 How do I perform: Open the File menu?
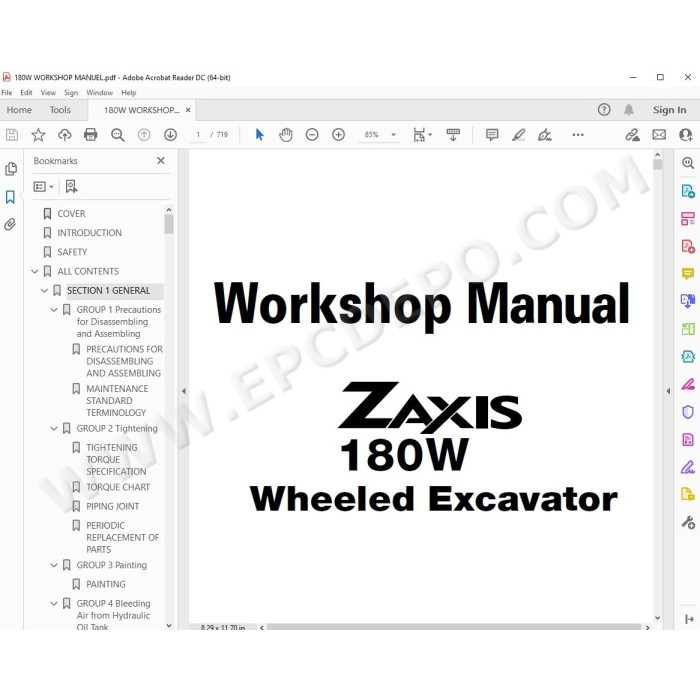(7, 93)
